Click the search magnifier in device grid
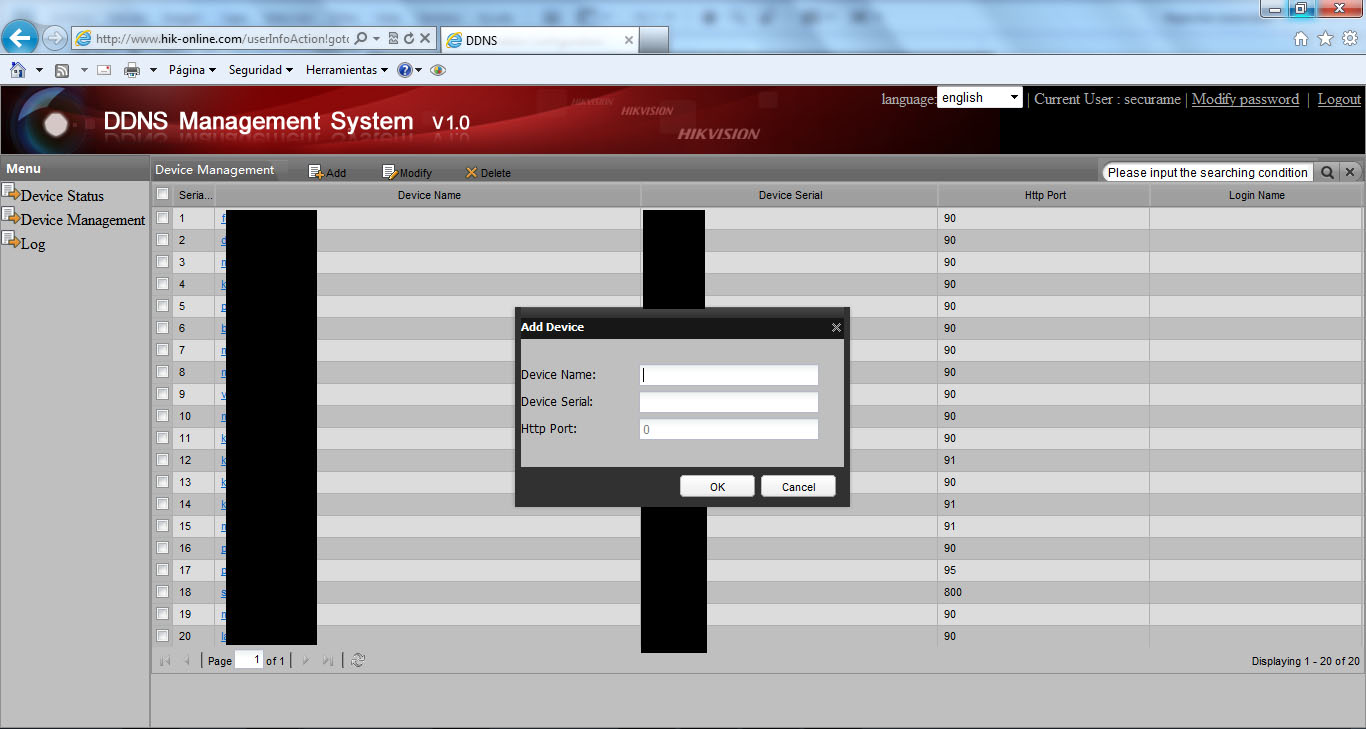1366x729 pixels. [x=1327, y=172]
